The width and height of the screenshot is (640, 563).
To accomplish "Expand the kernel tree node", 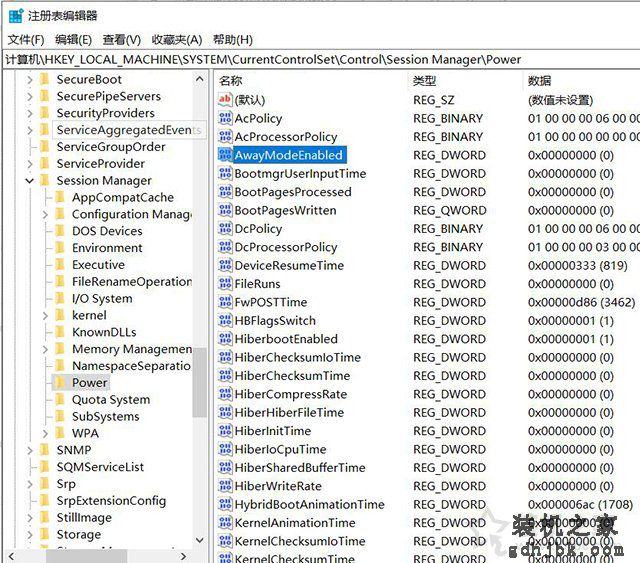I will (x=45, y=315).
